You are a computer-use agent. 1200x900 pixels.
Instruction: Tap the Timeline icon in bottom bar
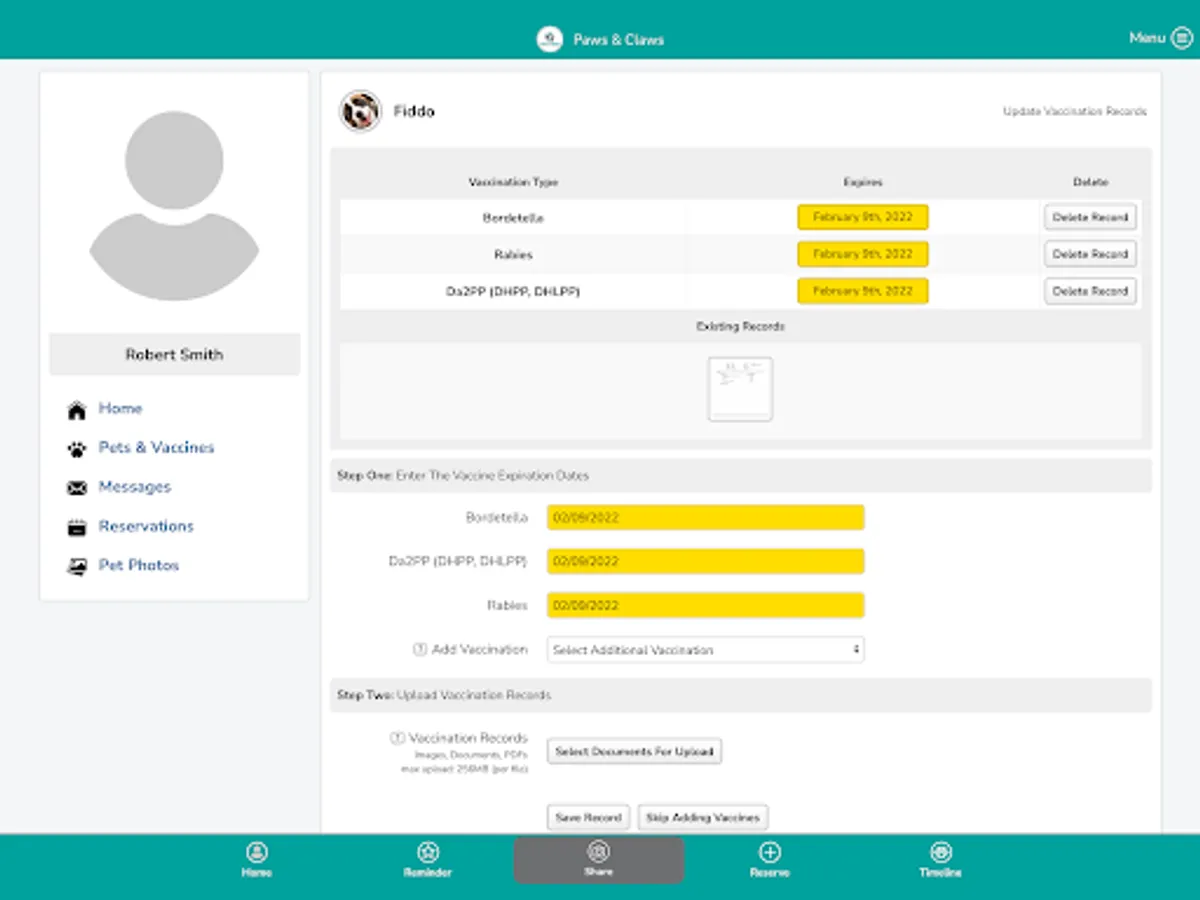[x=941, y=852]
